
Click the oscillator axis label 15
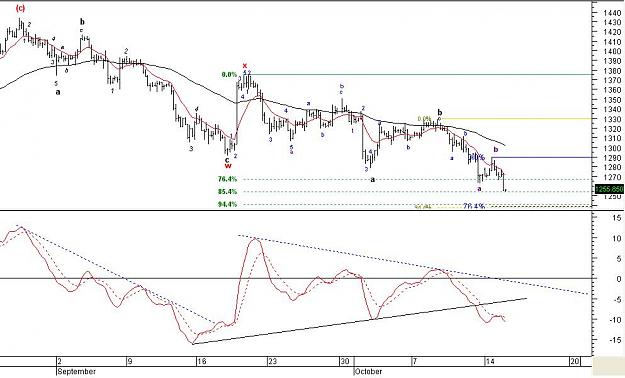[x=617, y=218]
